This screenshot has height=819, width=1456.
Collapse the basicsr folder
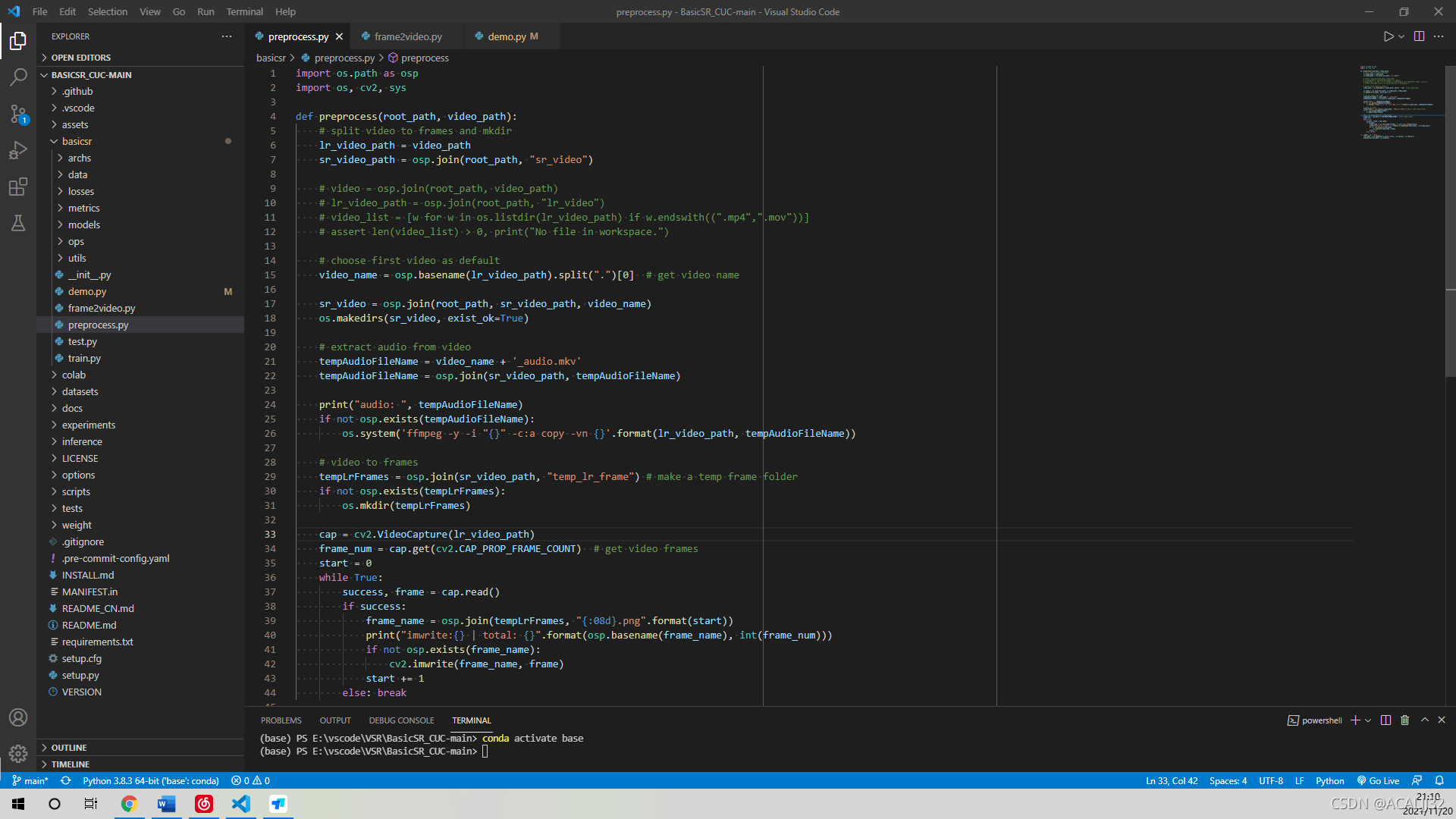coord(76,142)
